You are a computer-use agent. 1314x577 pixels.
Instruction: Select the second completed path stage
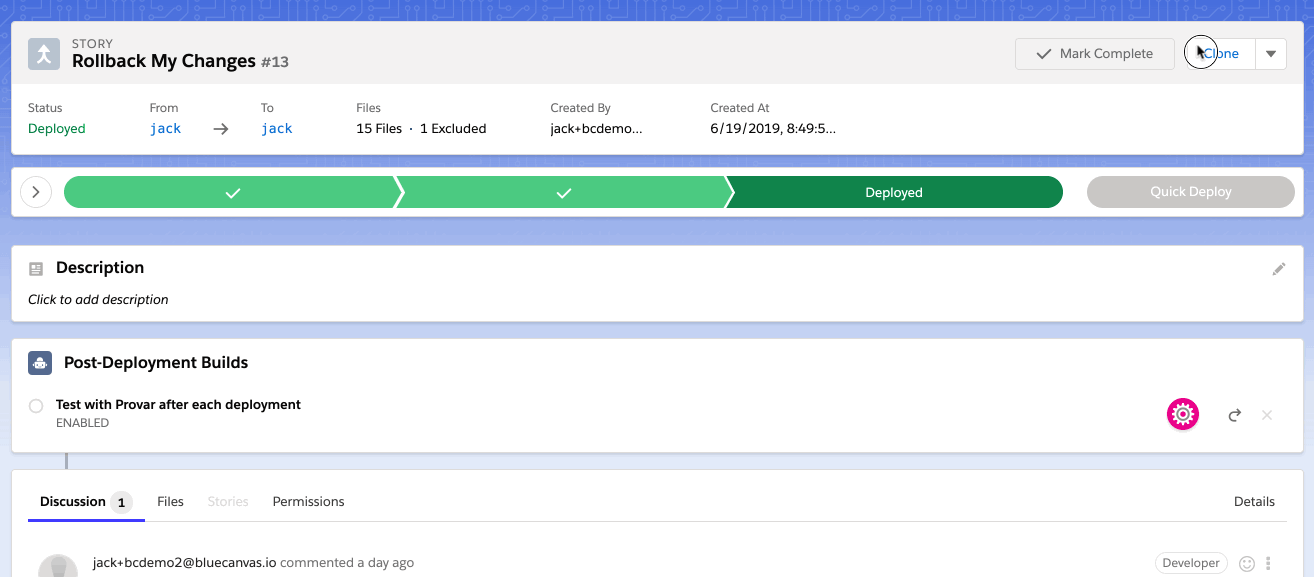(x=563, y=192)
